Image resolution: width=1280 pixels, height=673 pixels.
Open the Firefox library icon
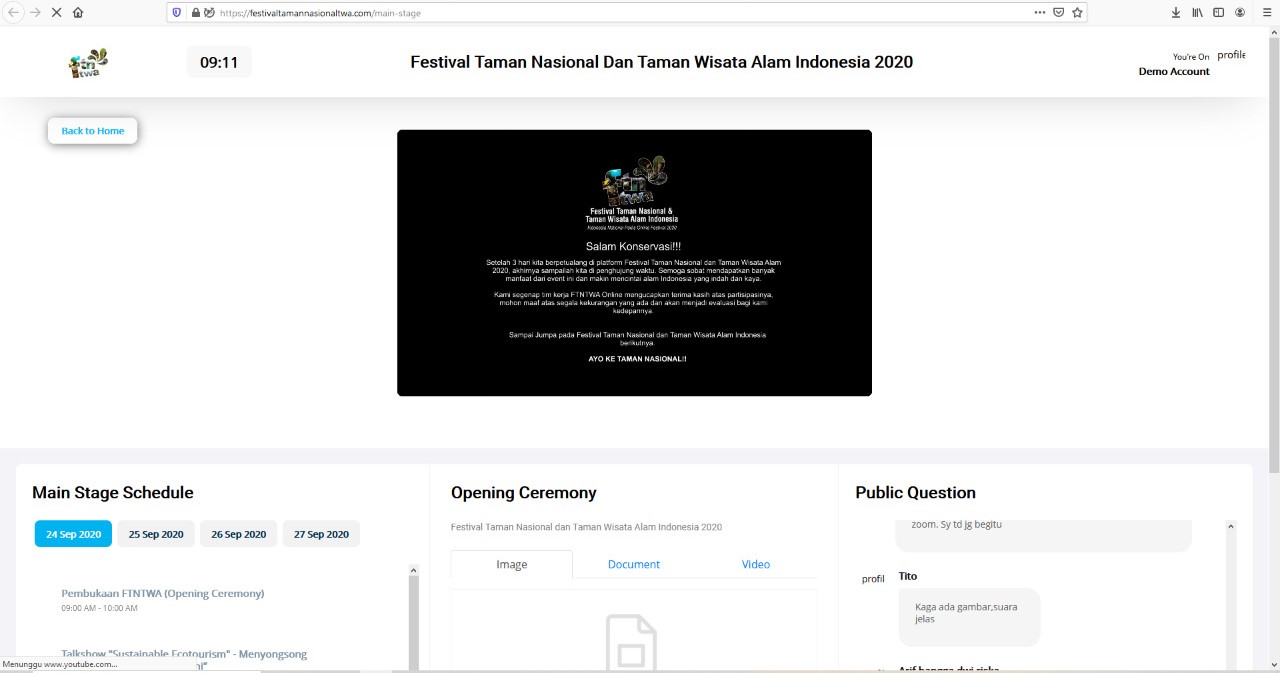coord(1197,13)
